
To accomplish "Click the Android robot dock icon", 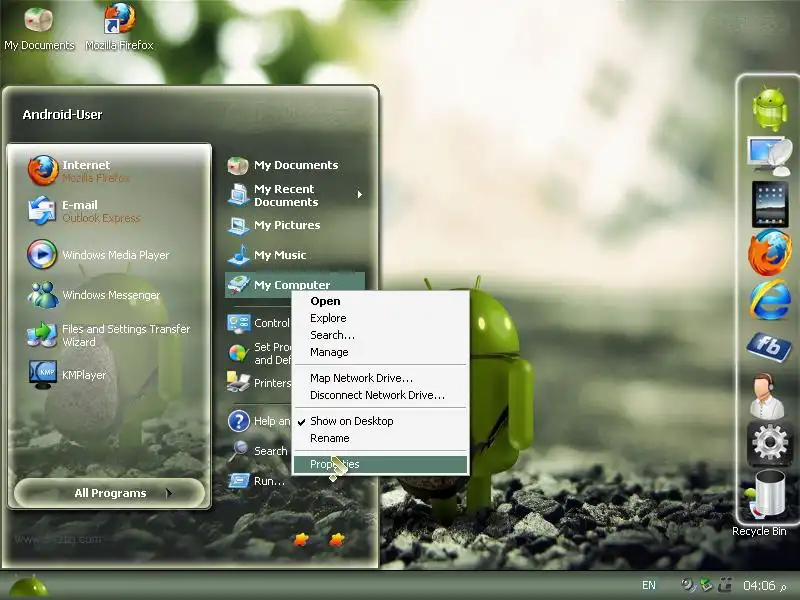I will click(770, 109).
